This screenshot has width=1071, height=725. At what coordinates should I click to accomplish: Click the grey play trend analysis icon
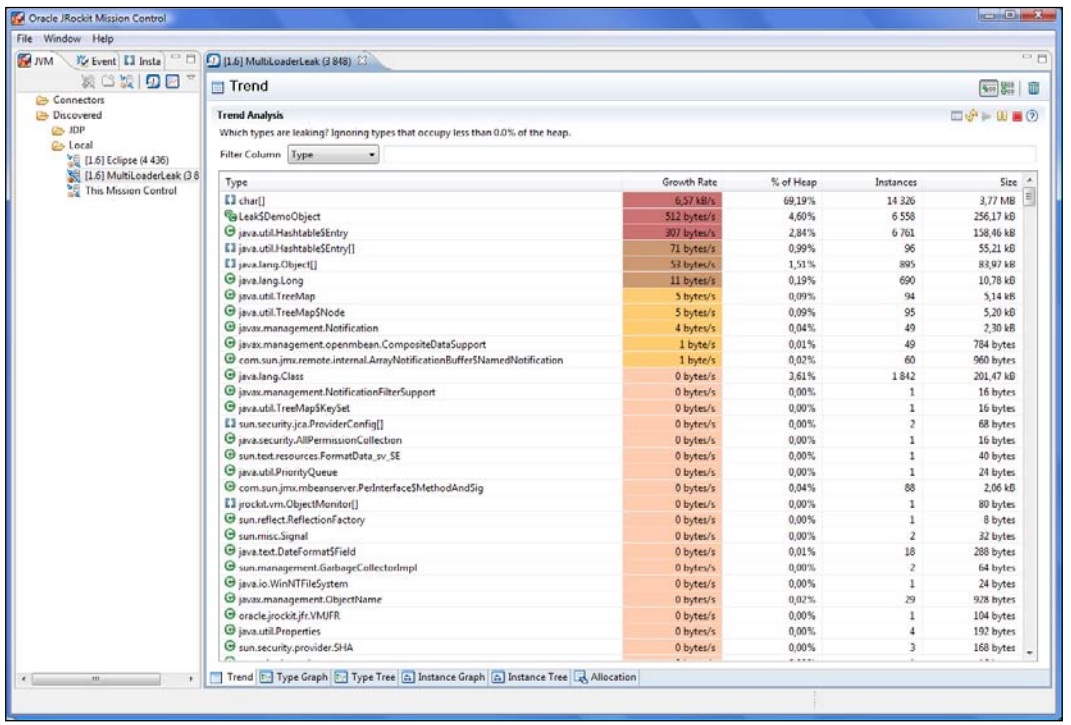(x=986, y=116)
